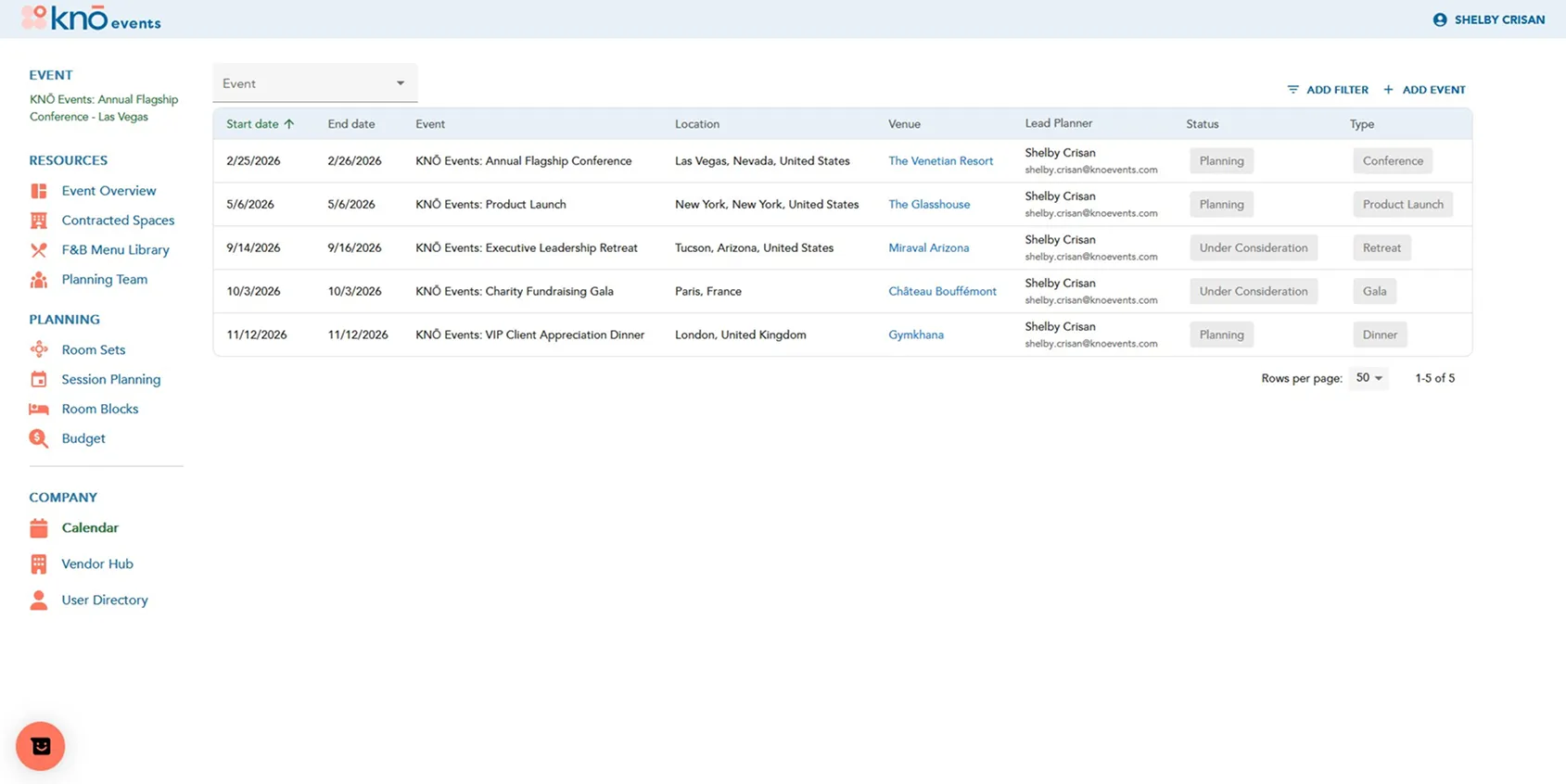Screen dimensions: 1566x784
Task: Open the Rows per page 50 dropdown
Action: [x=1369, y=378]
